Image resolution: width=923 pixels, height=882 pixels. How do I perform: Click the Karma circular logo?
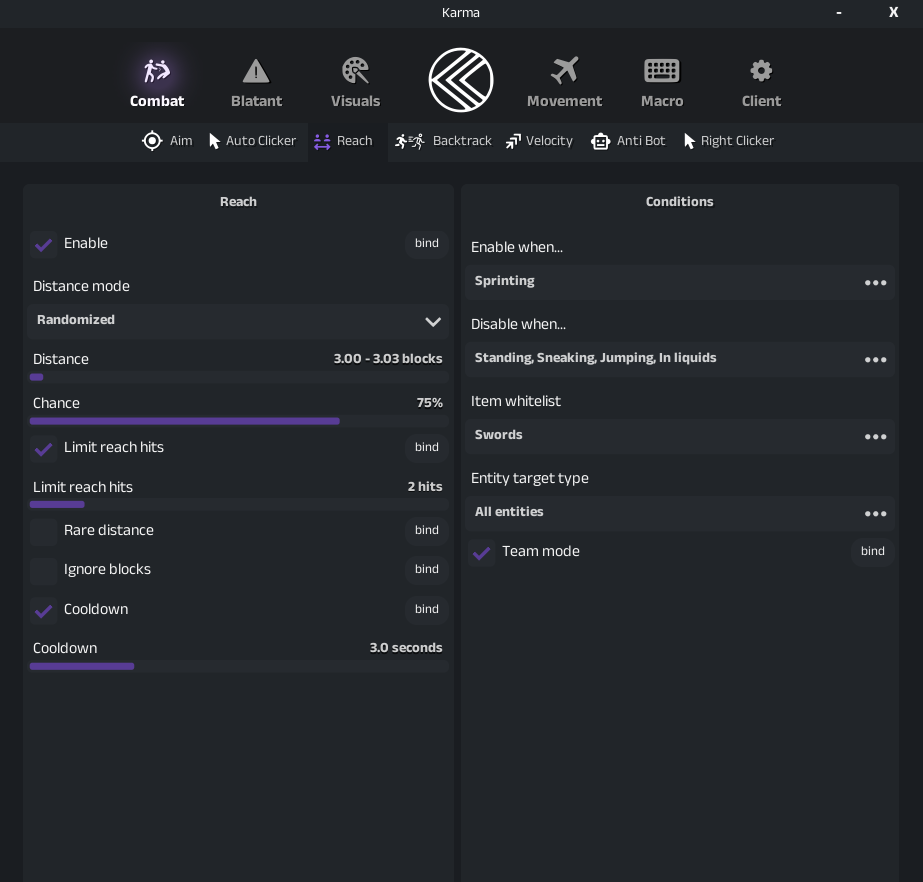(x=461, y=80)
